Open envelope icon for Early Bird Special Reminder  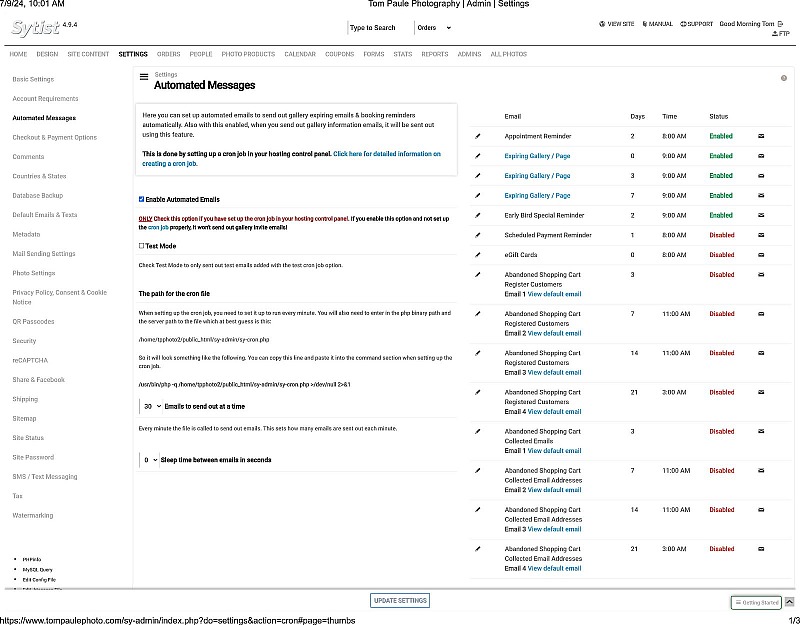pos(761,215)
